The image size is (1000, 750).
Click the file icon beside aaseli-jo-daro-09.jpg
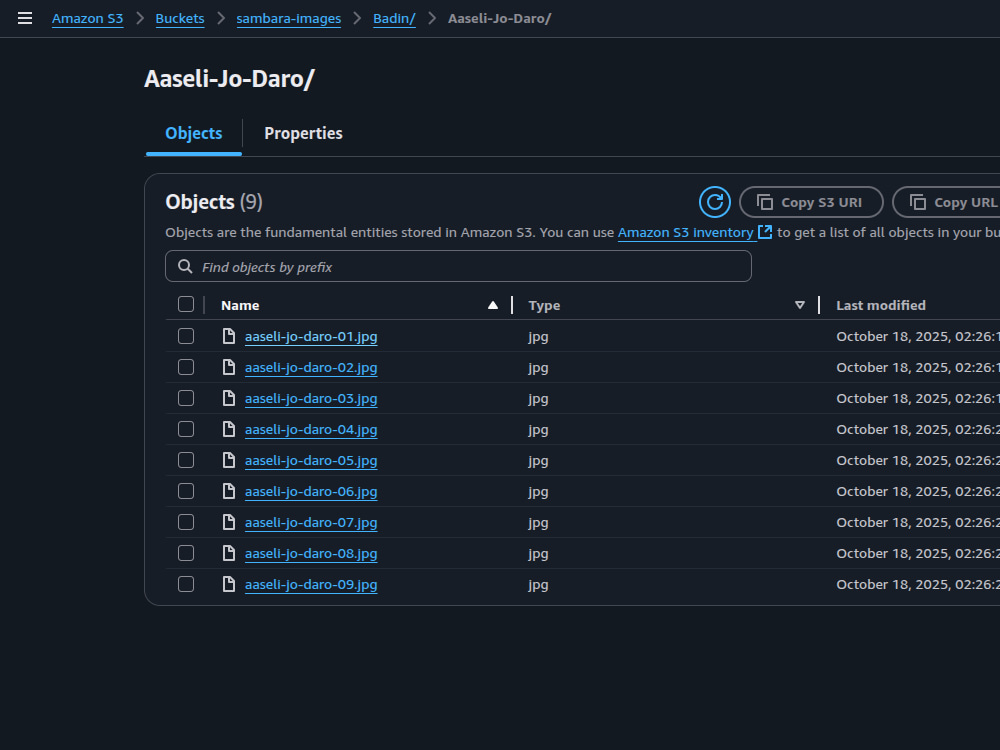pos(228,584)
